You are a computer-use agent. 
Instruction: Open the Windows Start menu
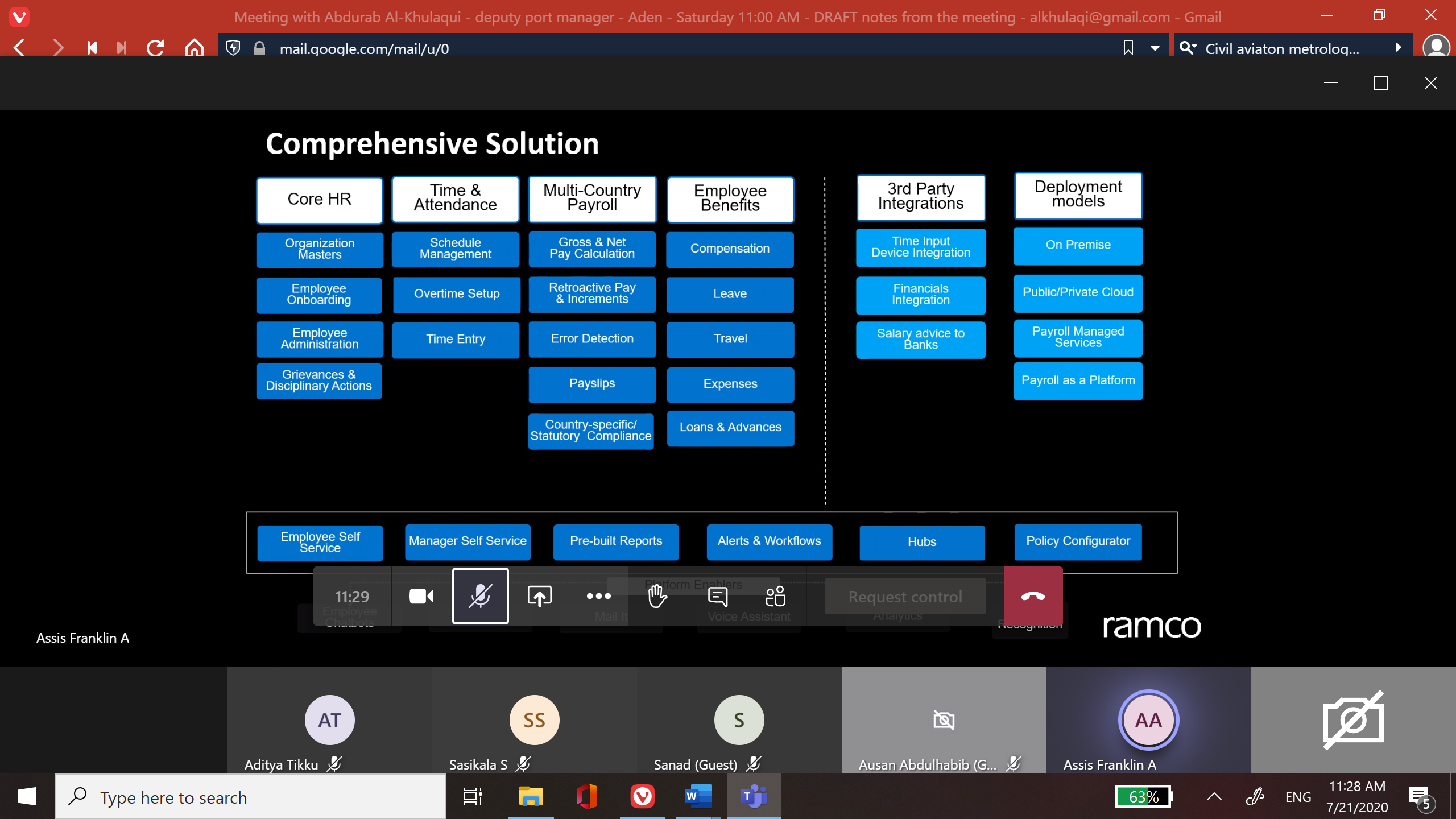pos(27,796)
